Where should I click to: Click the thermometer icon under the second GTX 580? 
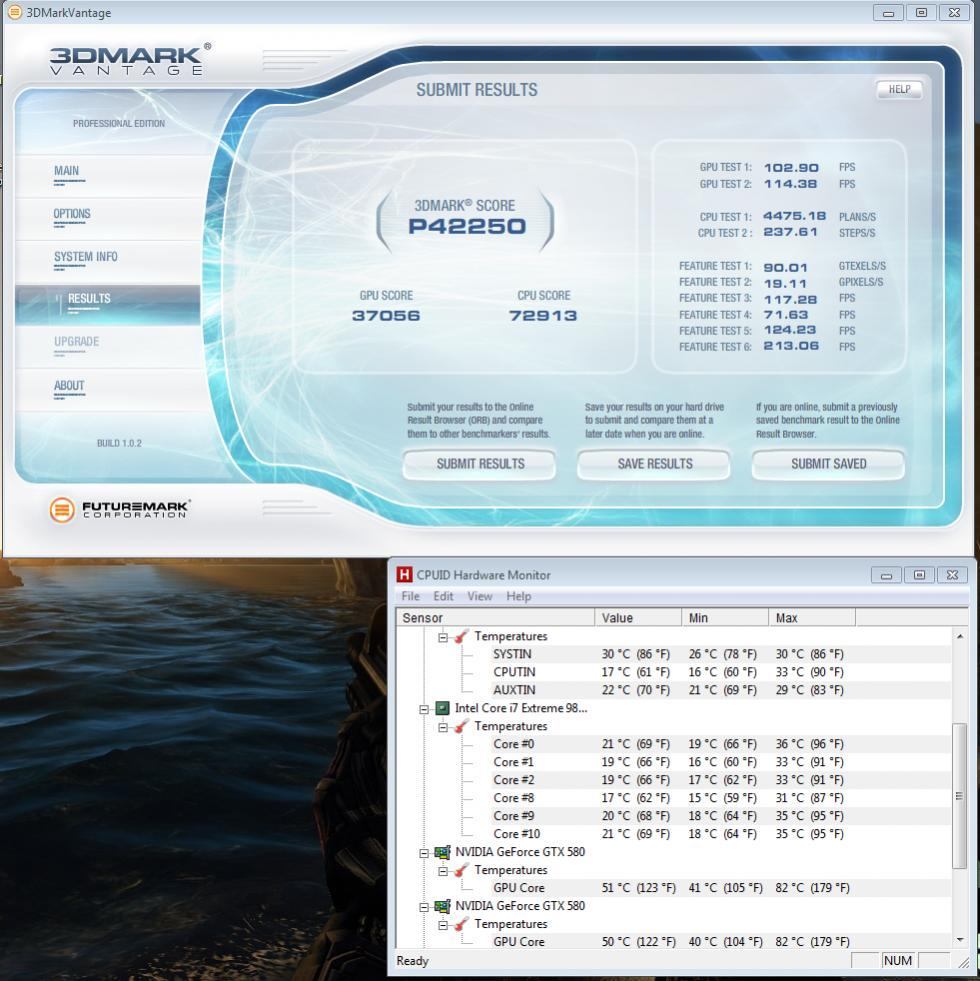[x=461, y=924]
